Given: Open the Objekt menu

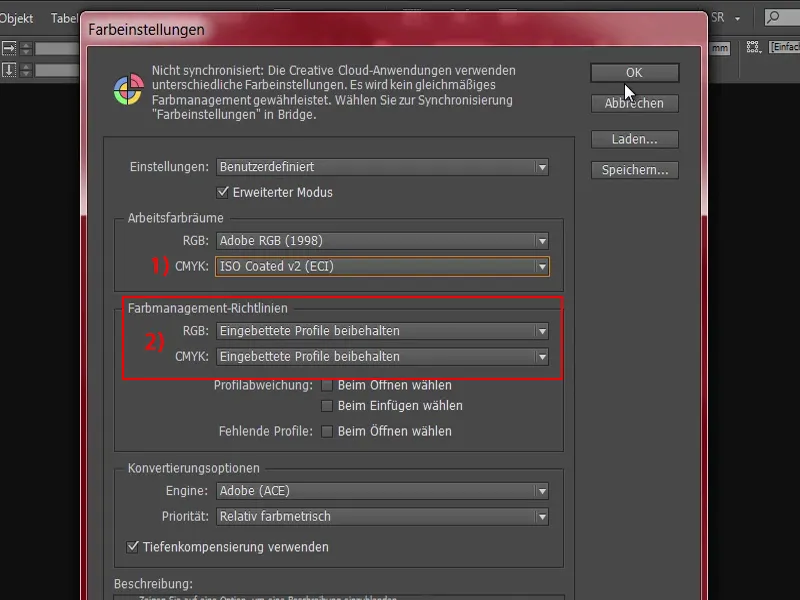Looking at the screenshot, I should click(x=16, y=18).
